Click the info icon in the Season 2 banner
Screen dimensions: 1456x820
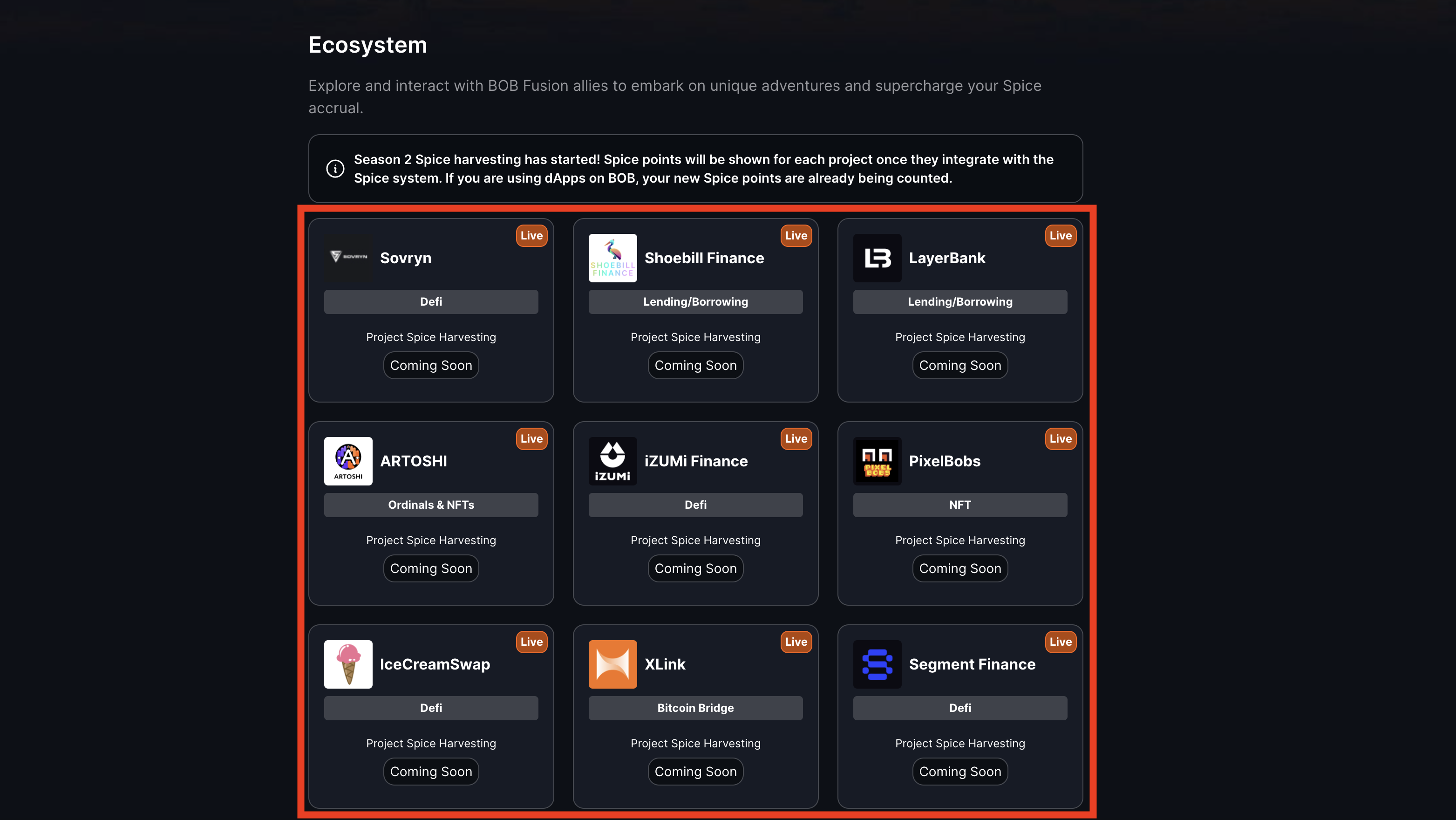(x=335, y=169)
